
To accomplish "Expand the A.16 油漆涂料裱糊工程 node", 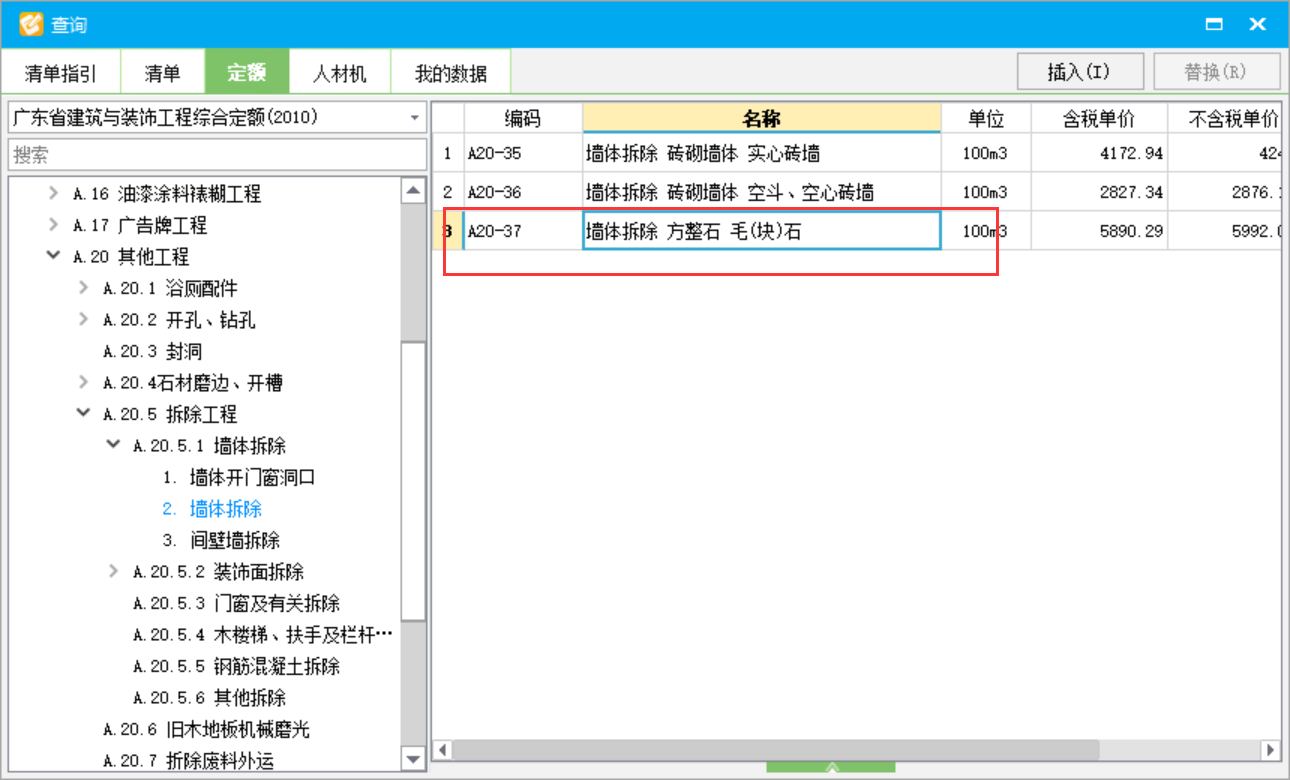I will [53, 193].
